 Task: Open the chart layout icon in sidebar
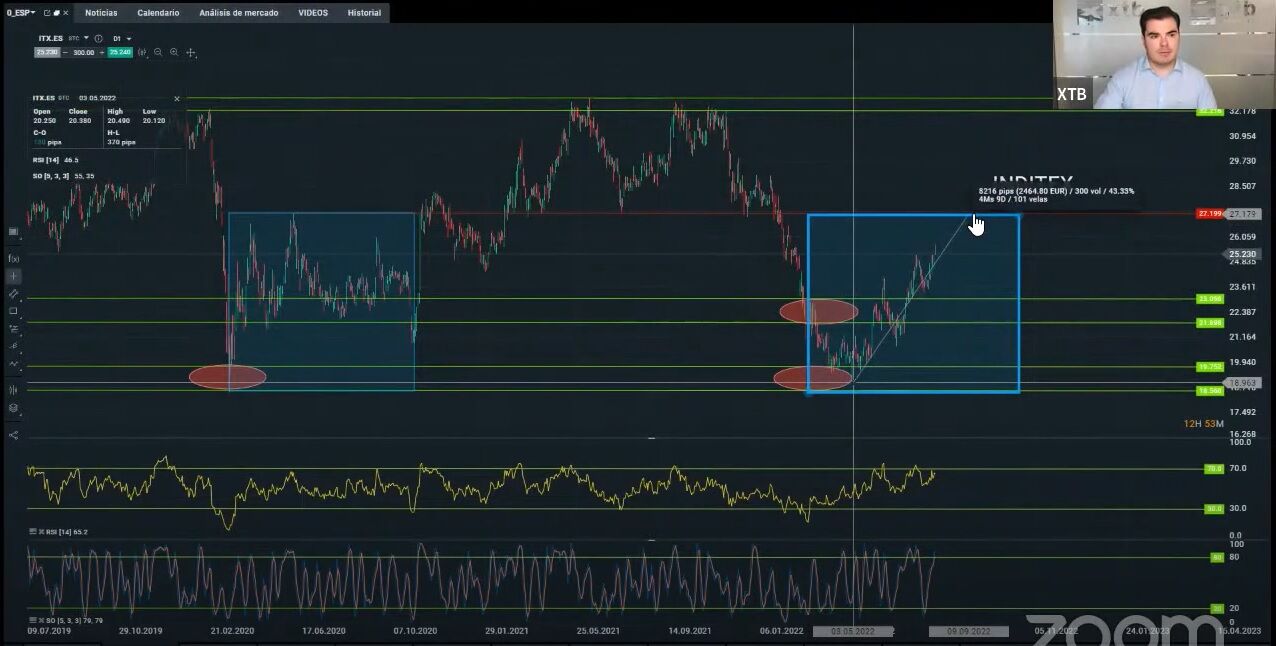point(13,231)
